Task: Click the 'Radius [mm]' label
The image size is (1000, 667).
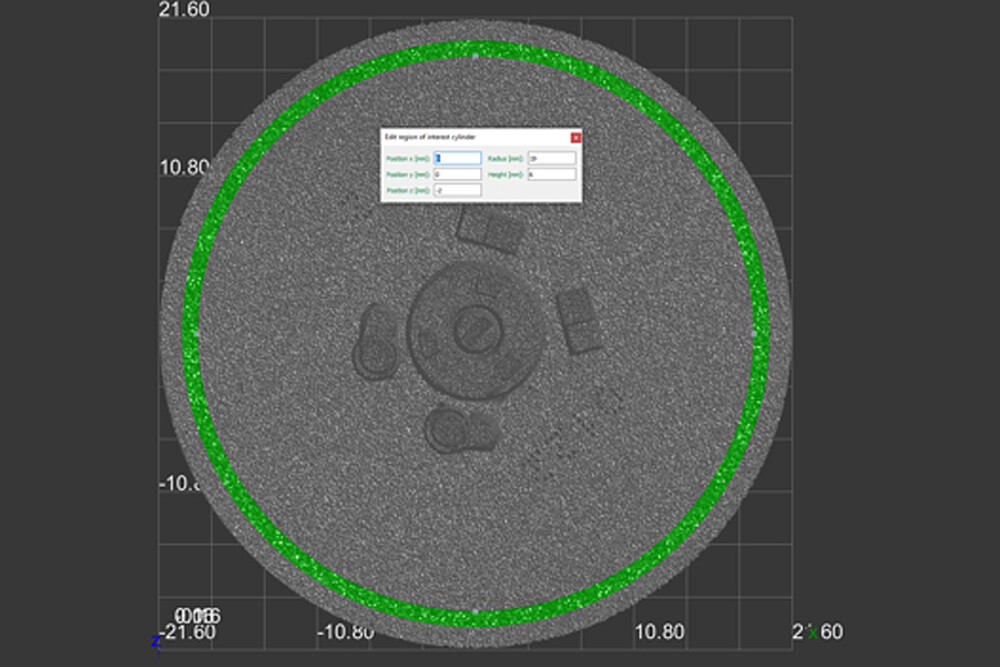Action: (505, 159)
